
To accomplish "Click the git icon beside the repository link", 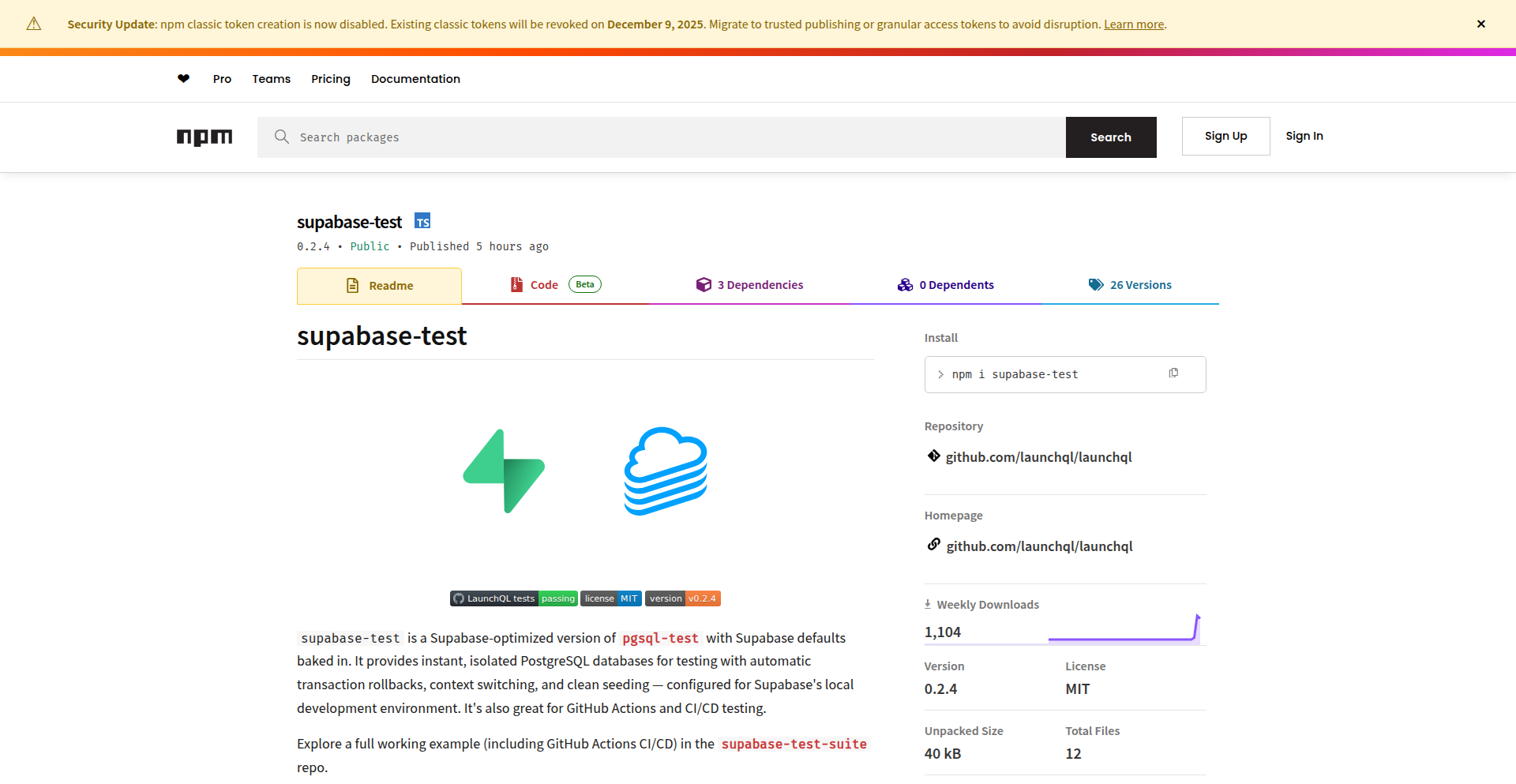I will (933, 456).
